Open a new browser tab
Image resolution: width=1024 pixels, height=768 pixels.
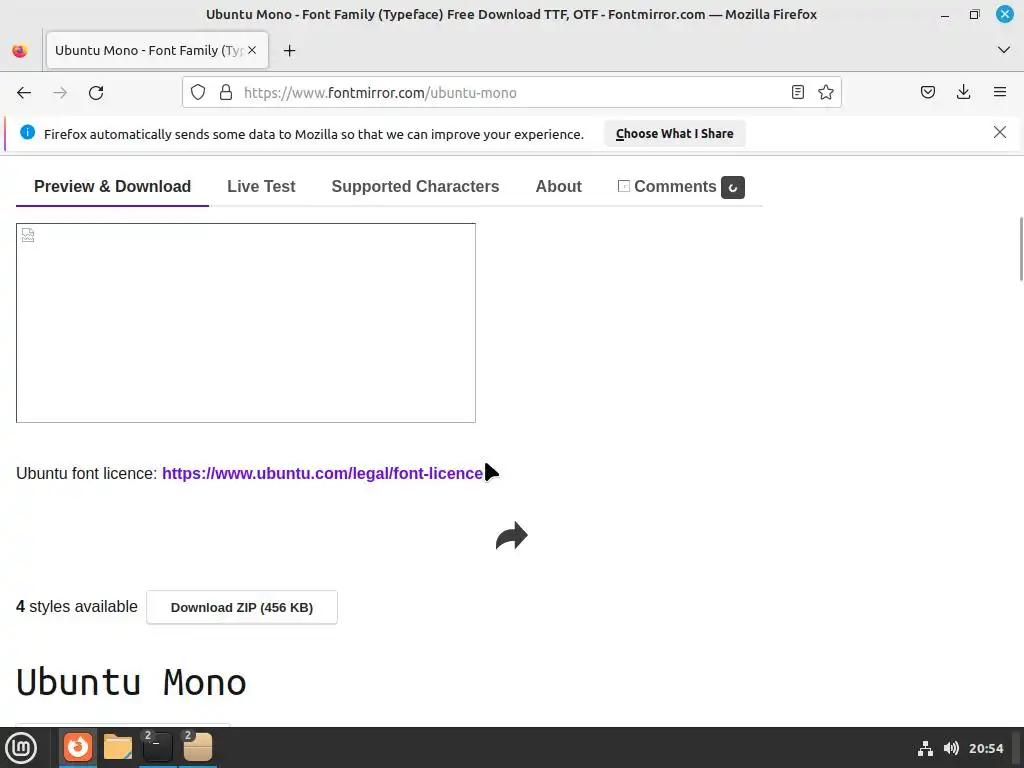pos(289,50)
